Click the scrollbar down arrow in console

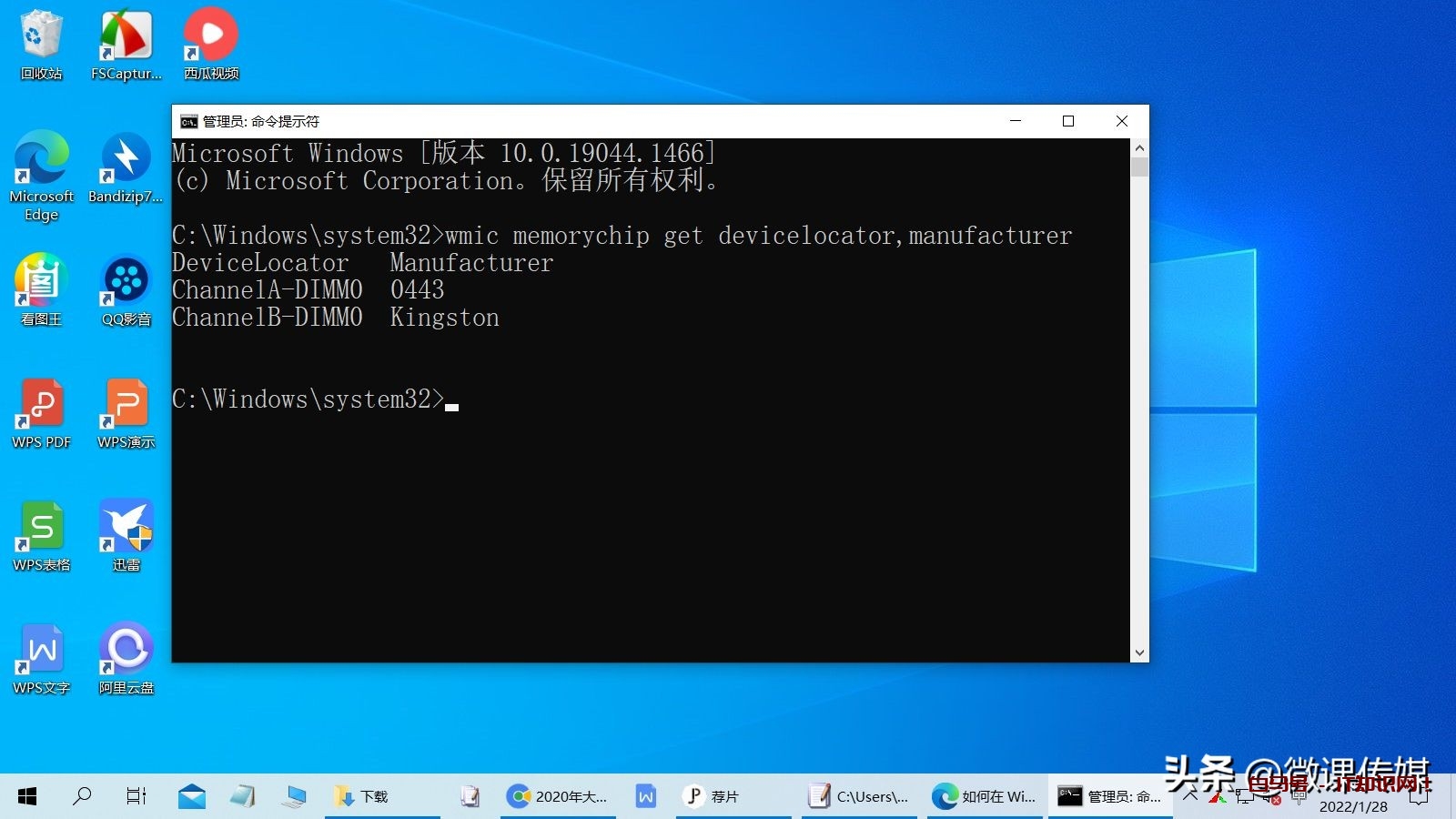[x=1139, y=652]
